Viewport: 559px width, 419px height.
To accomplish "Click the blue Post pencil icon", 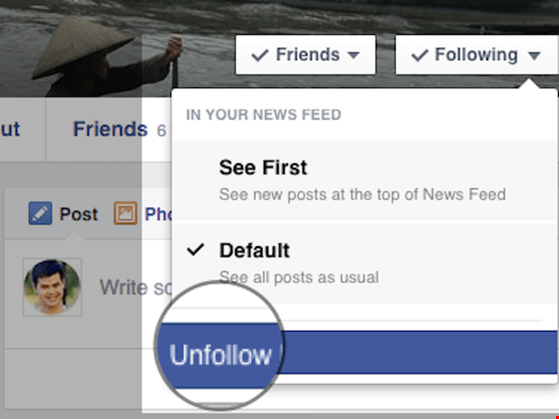I will coord(40,213).
